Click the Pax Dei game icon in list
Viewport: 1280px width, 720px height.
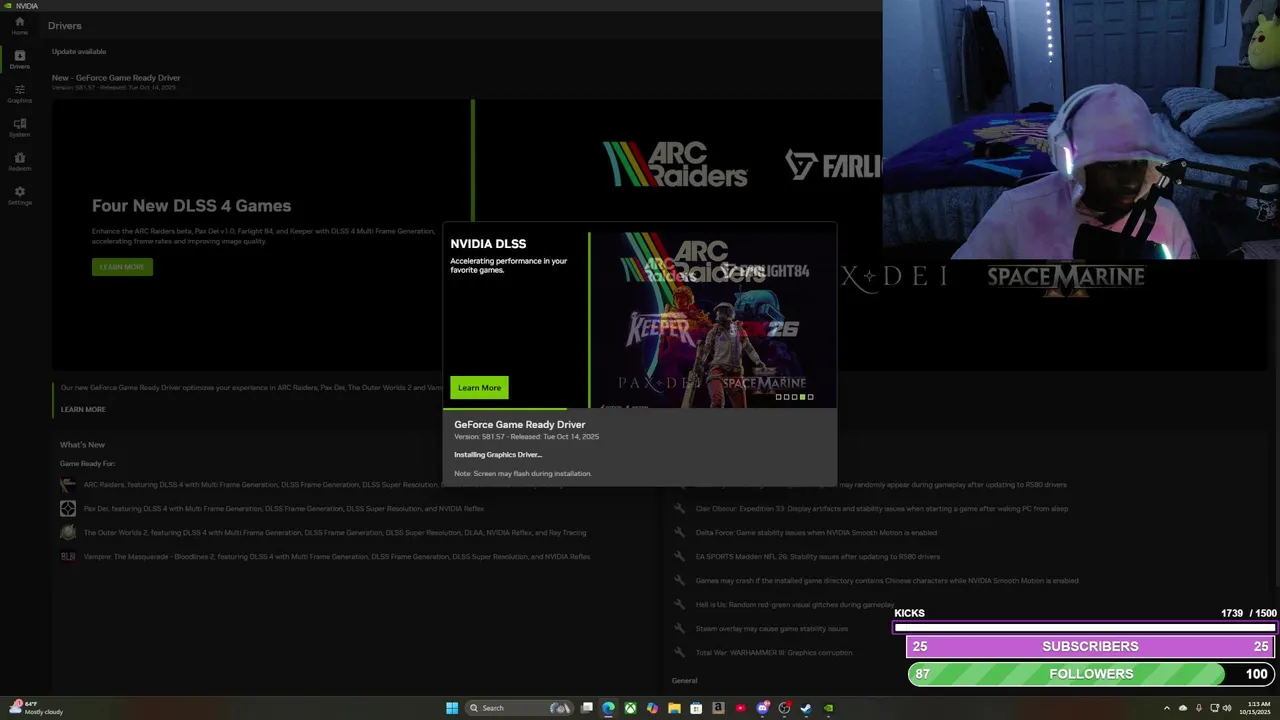click(x=68, y=509)
